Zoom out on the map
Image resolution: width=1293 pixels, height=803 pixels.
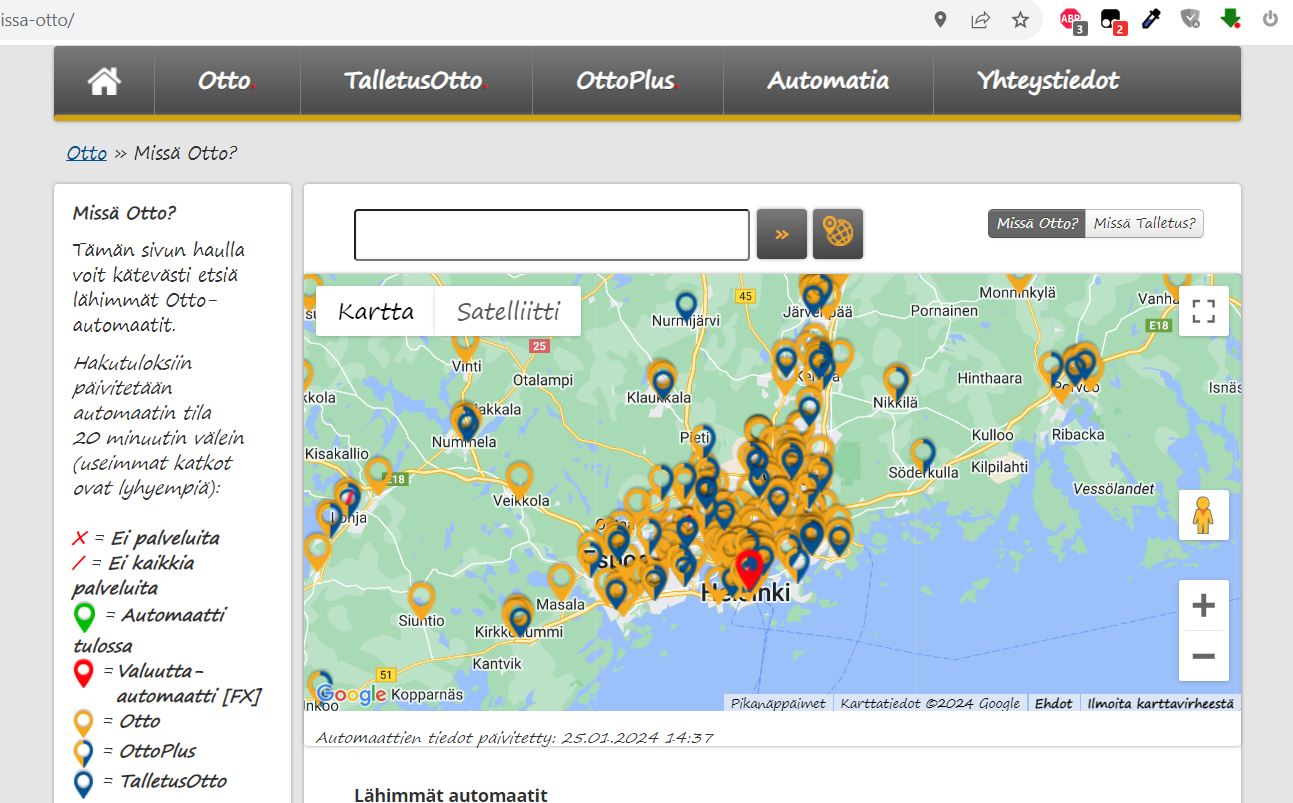[x=1203, y=656]
